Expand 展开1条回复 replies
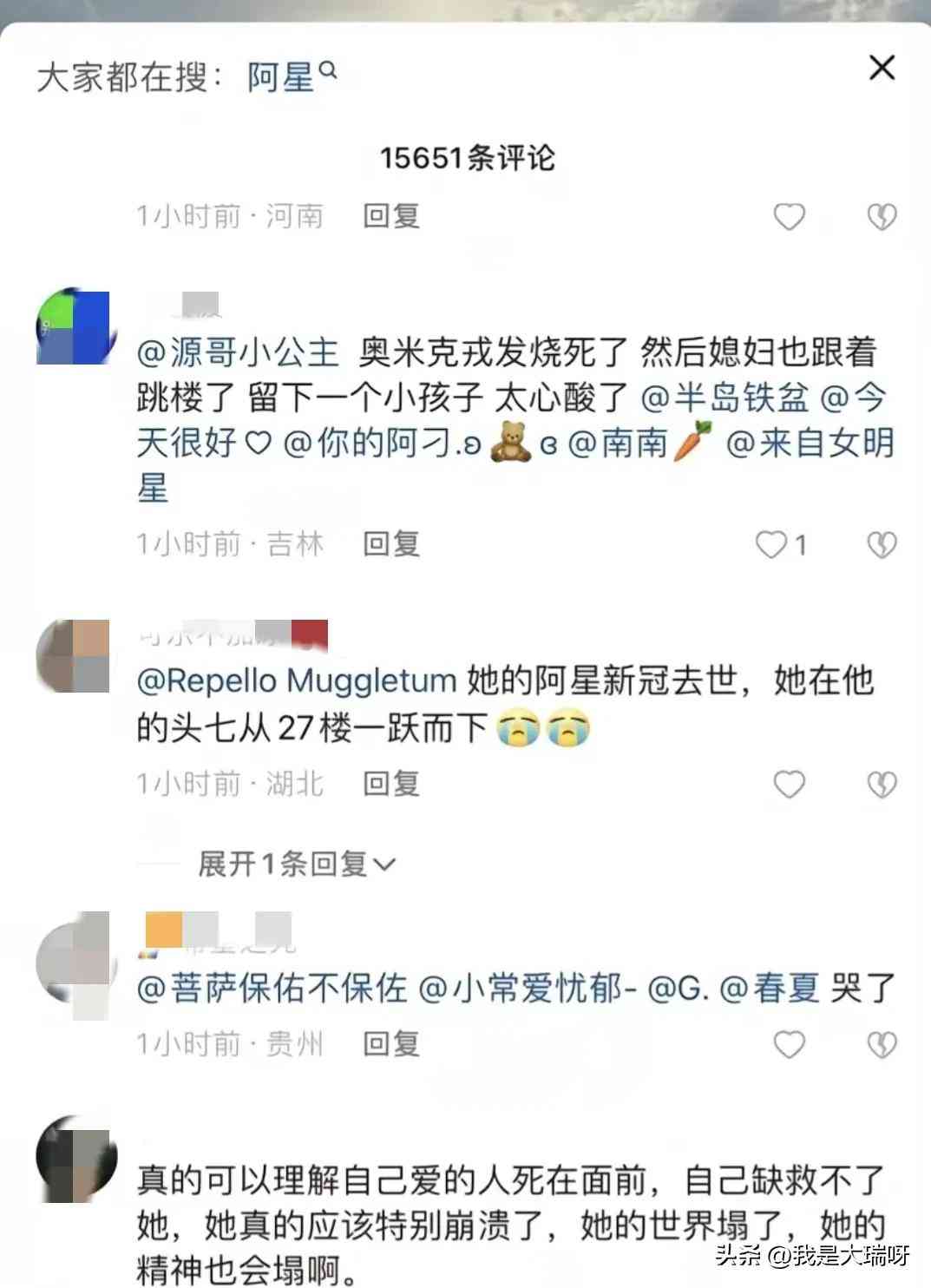 (296, 864)
